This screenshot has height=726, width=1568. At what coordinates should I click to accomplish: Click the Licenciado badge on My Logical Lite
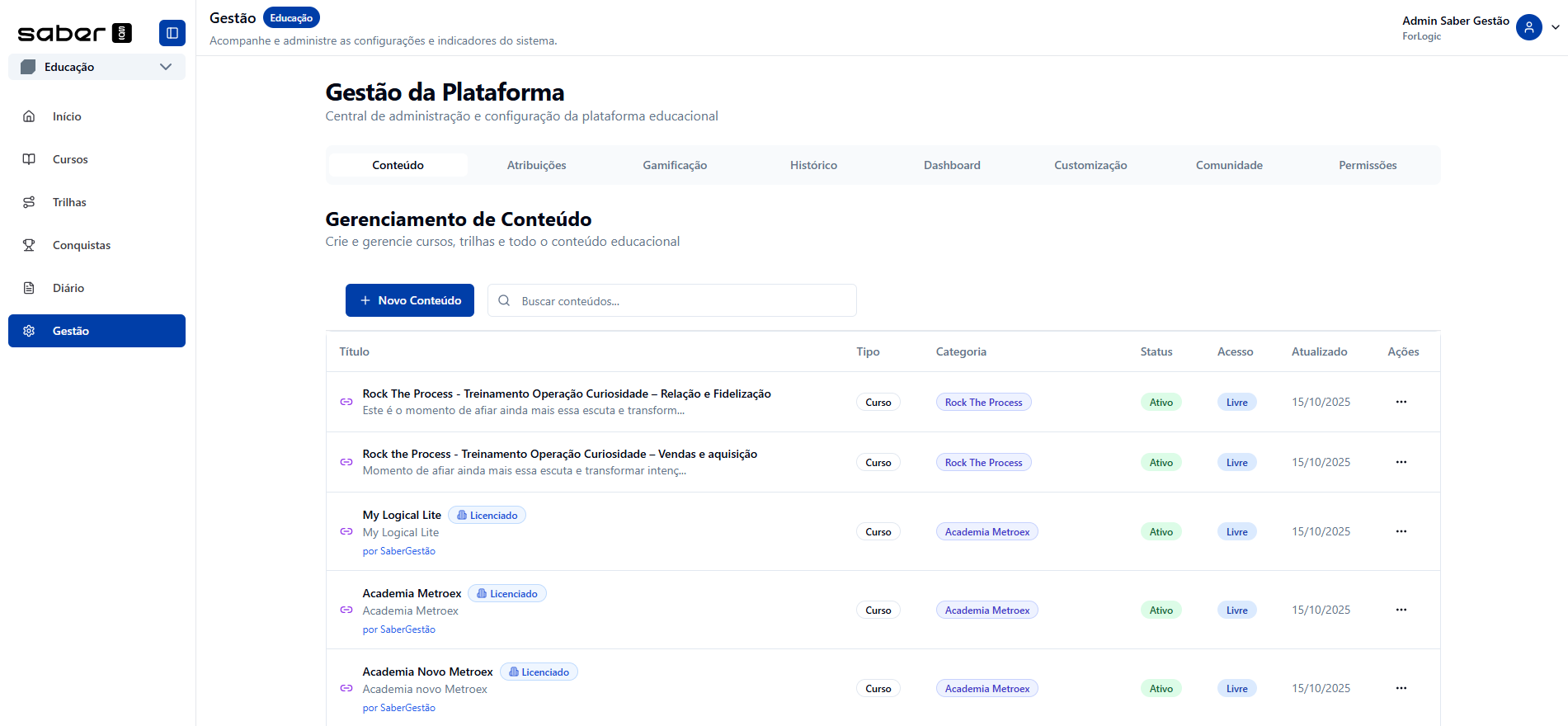point(487,516)
